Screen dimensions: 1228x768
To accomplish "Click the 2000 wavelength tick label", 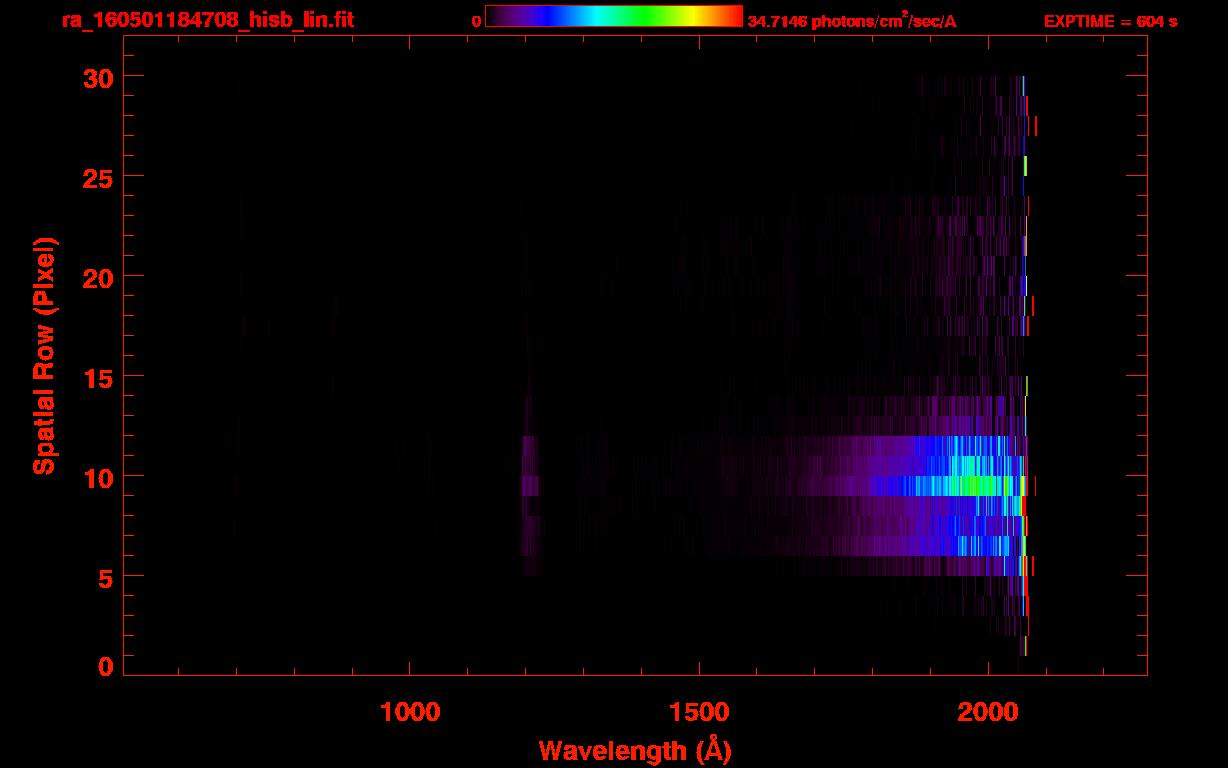I will pyautogui.click(x=988, y=712).
